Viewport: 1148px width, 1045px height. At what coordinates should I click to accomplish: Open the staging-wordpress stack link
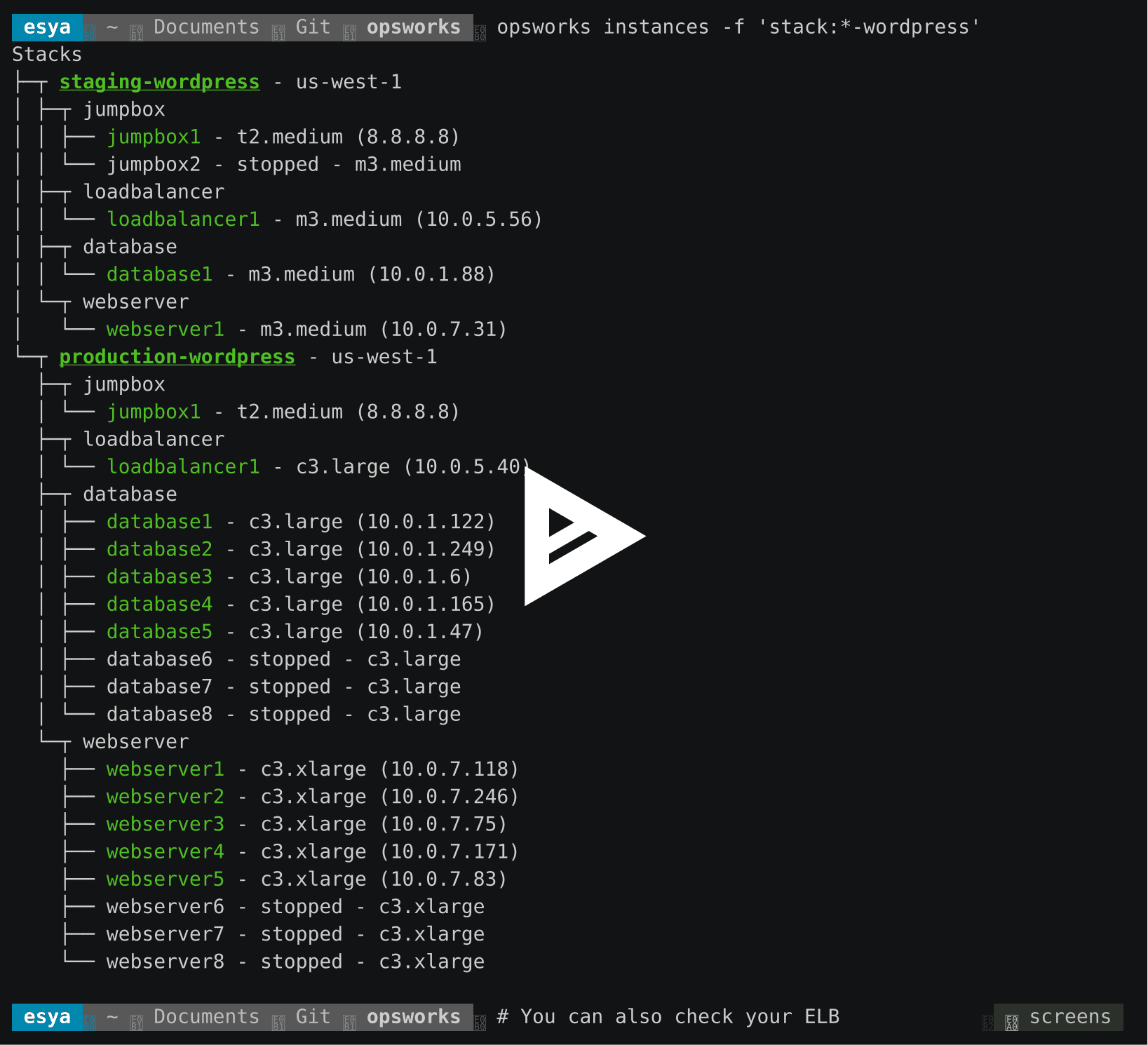[x=159, y=82]
